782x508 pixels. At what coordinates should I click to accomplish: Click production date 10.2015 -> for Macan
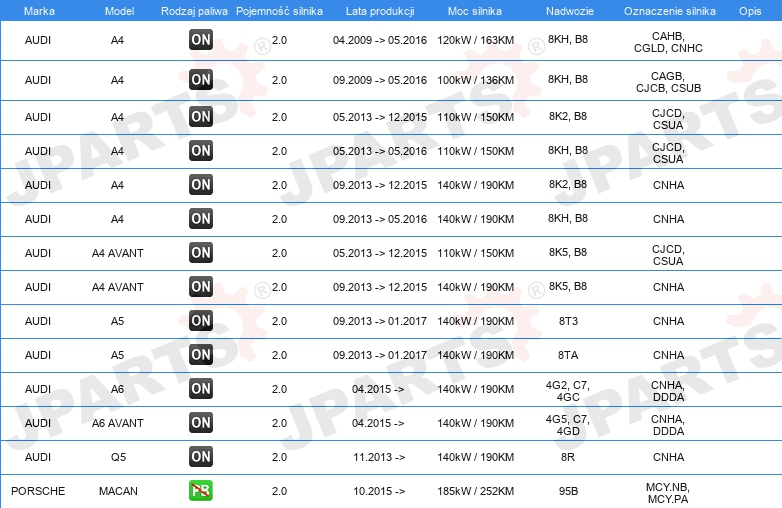tap(379, 491)
